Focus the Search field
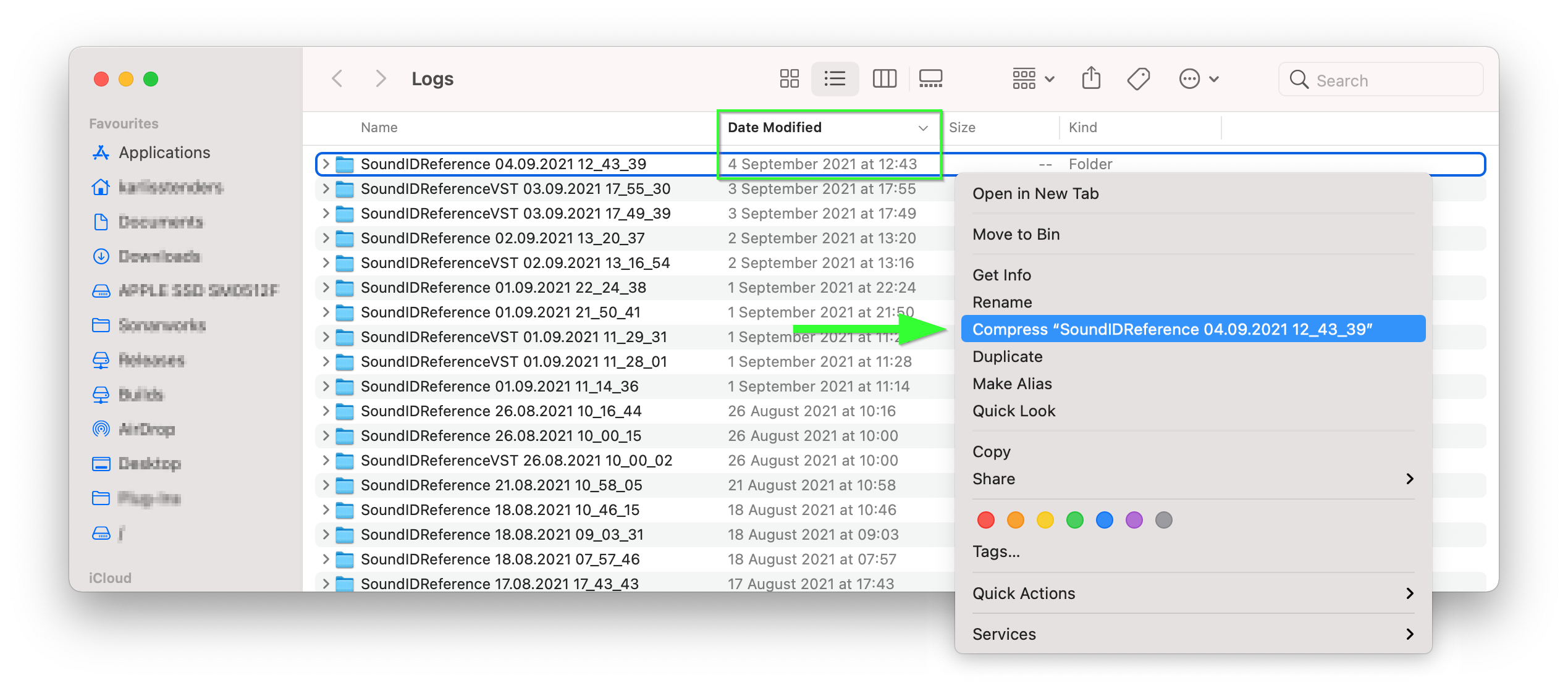The height and width of the screenshot is (683, 1568). (1381, 80)
